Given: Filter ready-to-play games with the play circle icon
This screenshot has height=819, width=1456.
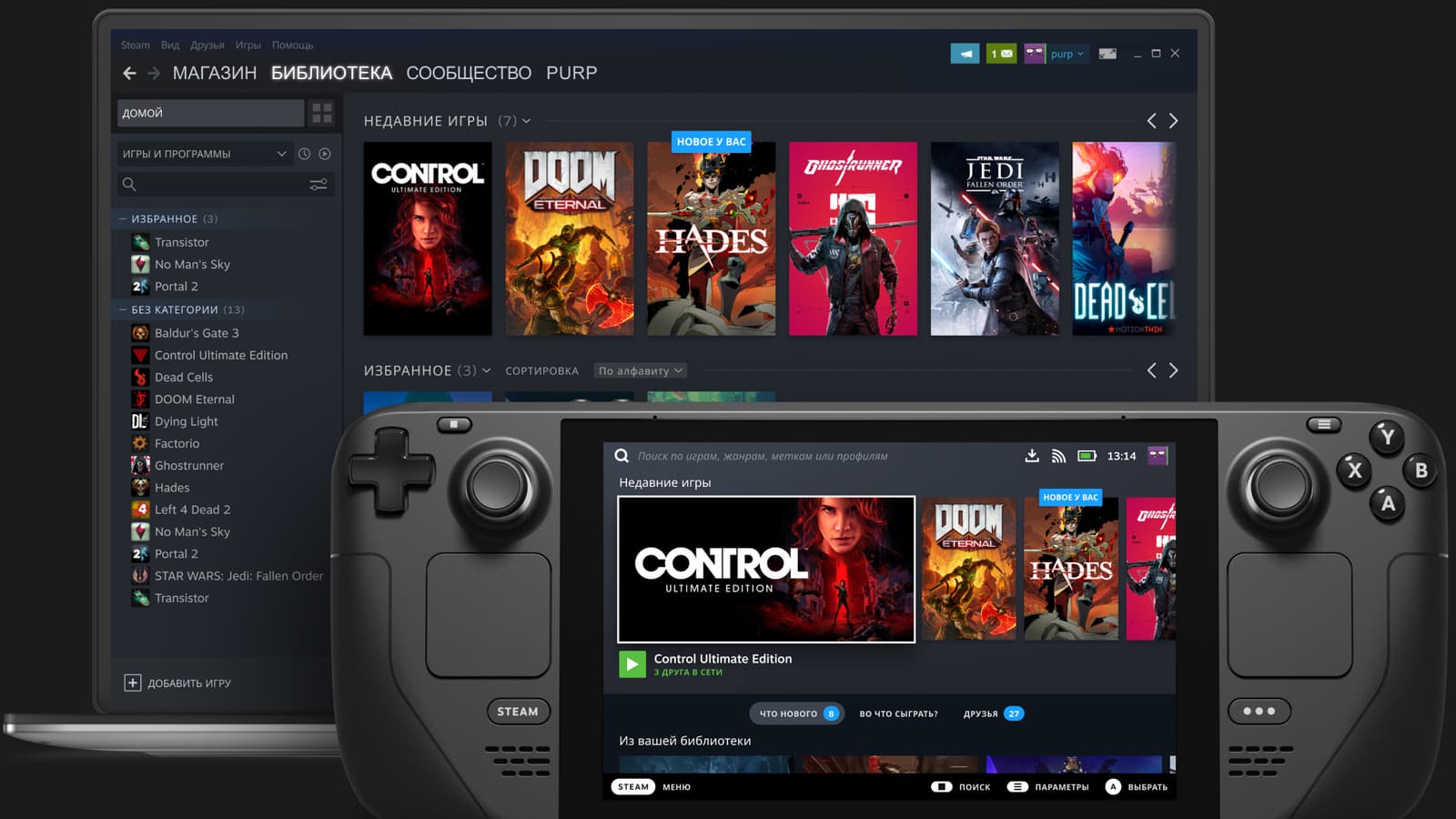Looking at the screenshot, I should (x=325, y=154).
